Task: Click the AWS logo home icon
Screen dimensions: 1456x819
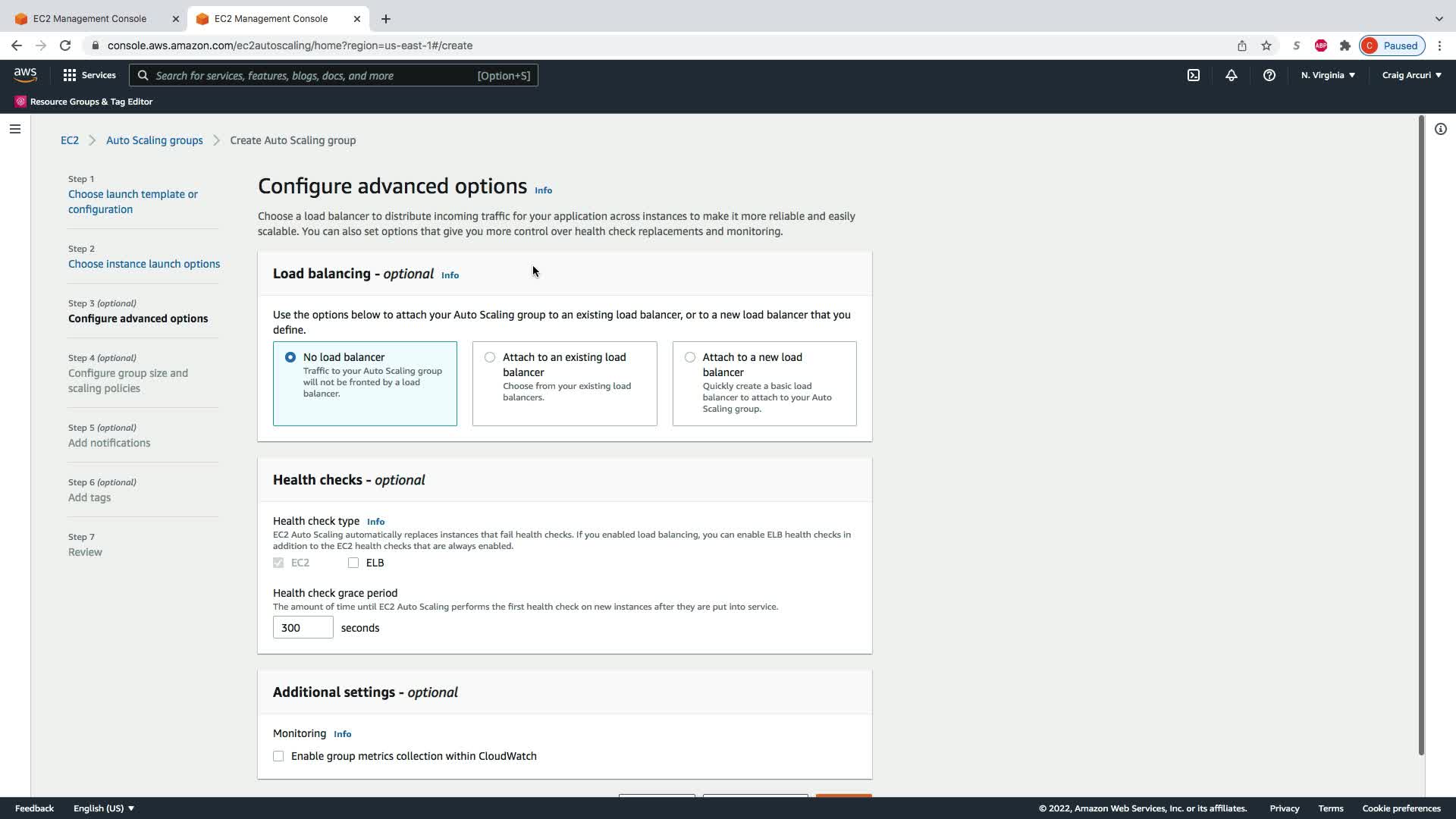Action: 25,74
